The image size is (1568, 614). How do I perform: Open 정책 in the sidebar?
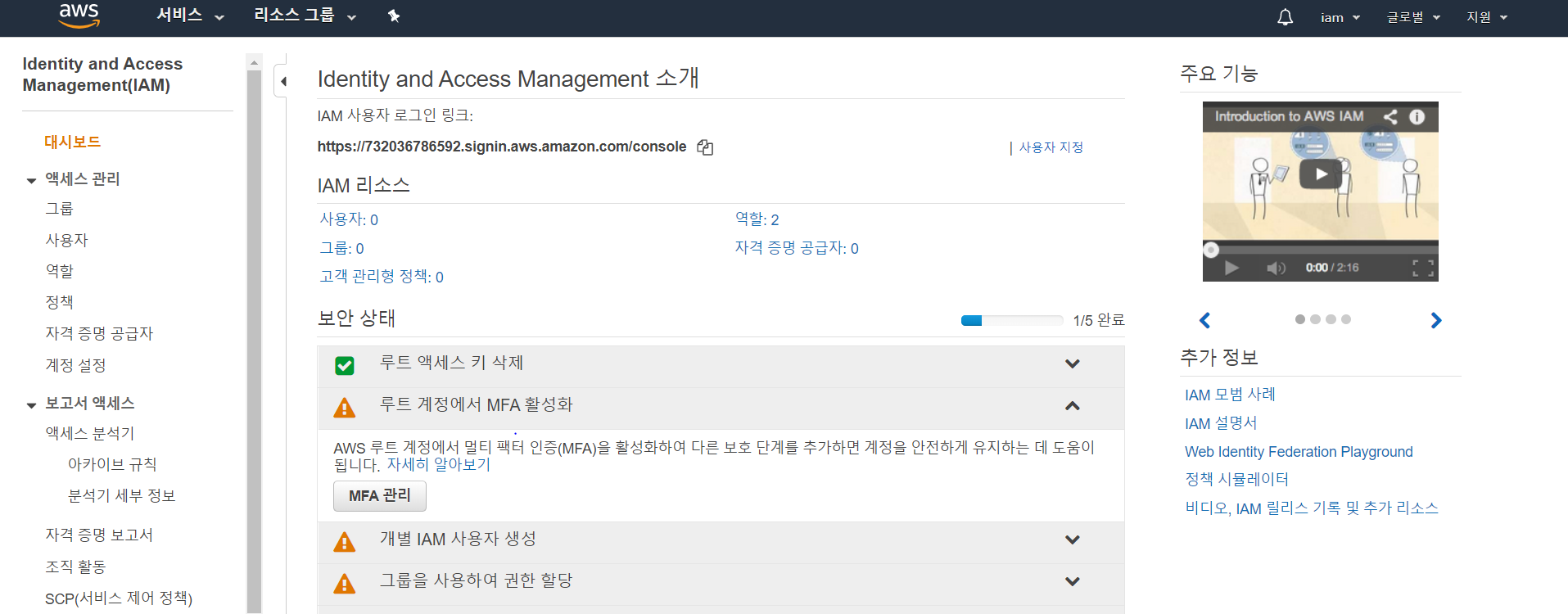tap(59, 302)
